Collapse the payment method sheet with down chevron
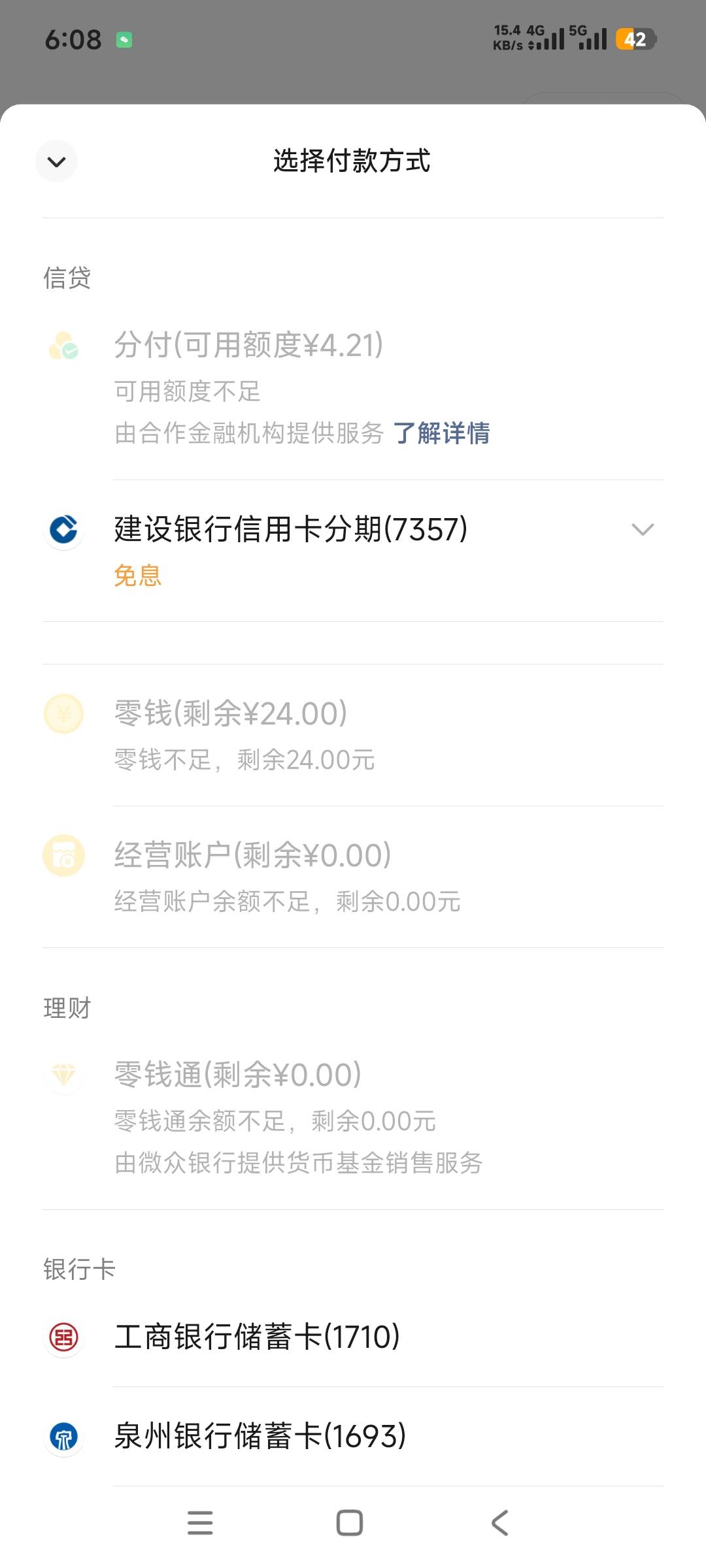Screen dimensions: 706x1568 (57, 161)
